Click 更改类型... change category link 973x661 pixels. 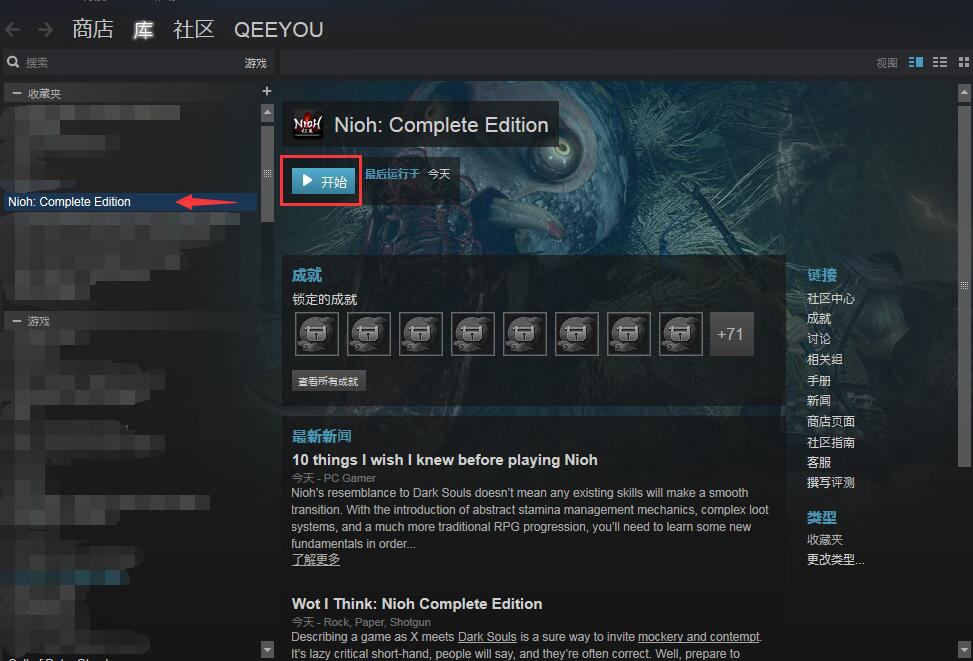pyautogui.click(x=835, y=559)
